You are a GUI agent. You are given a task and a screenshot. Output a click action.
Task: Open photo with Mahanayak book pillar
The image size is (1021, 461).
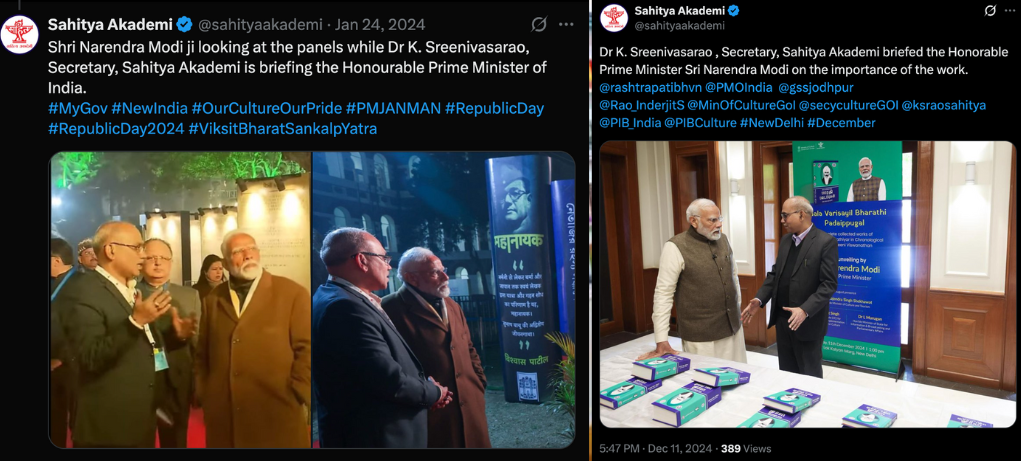point(443,300)
